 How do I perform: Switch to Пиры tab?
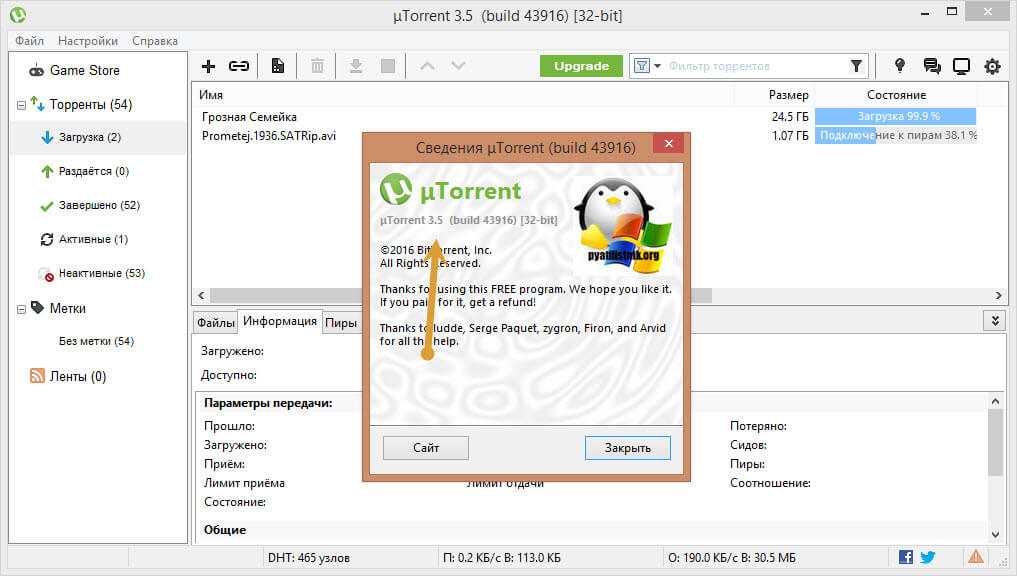(x=341, y=322)
